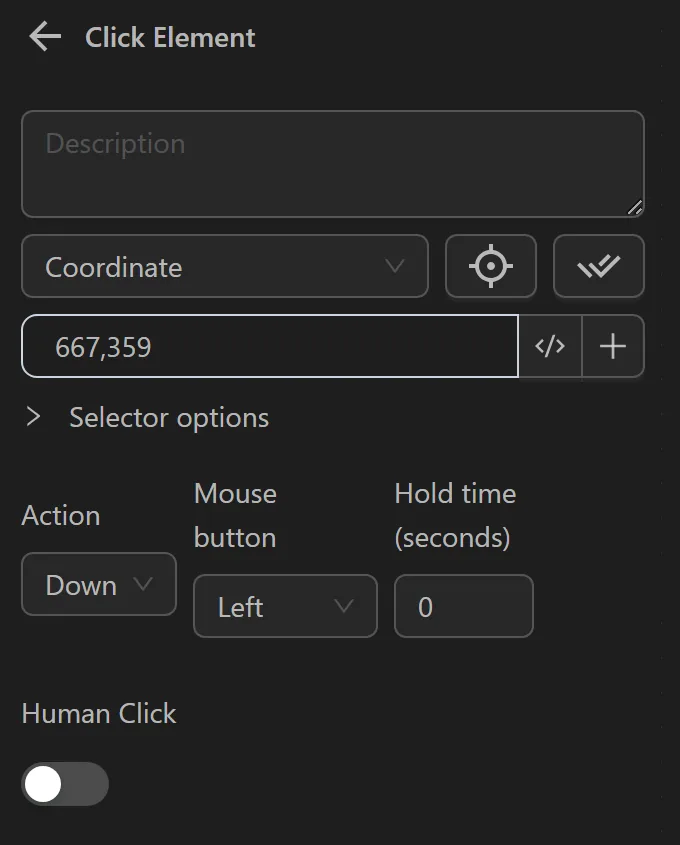Click the Description textarea resize grip
This screenshot has width=680, height=845.
pos(636,208)
